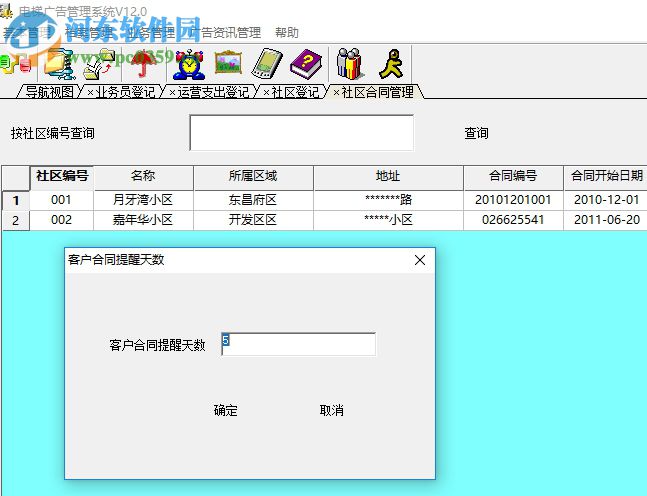
Task: Close the 社区合同管理 tab with its x
Action: coord(336,92)
